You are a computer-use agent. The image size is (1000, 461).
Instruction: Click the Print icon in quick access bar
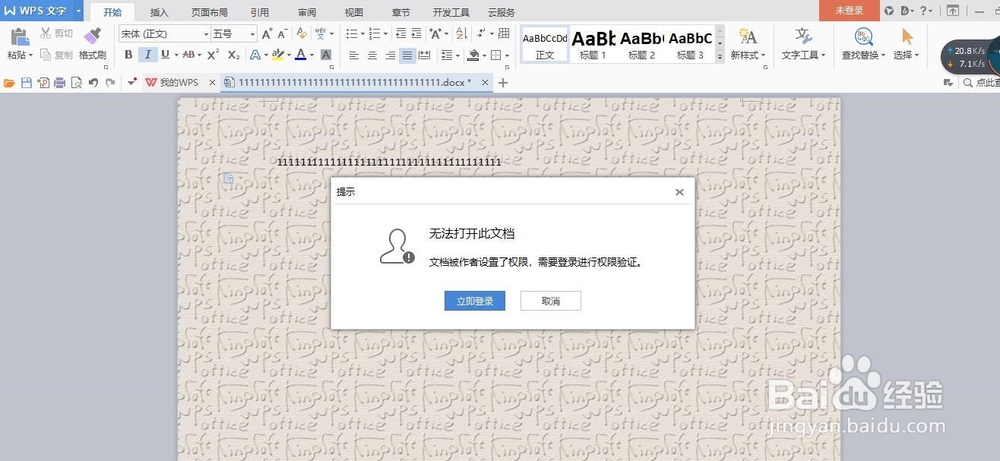[x=59, y=82]
